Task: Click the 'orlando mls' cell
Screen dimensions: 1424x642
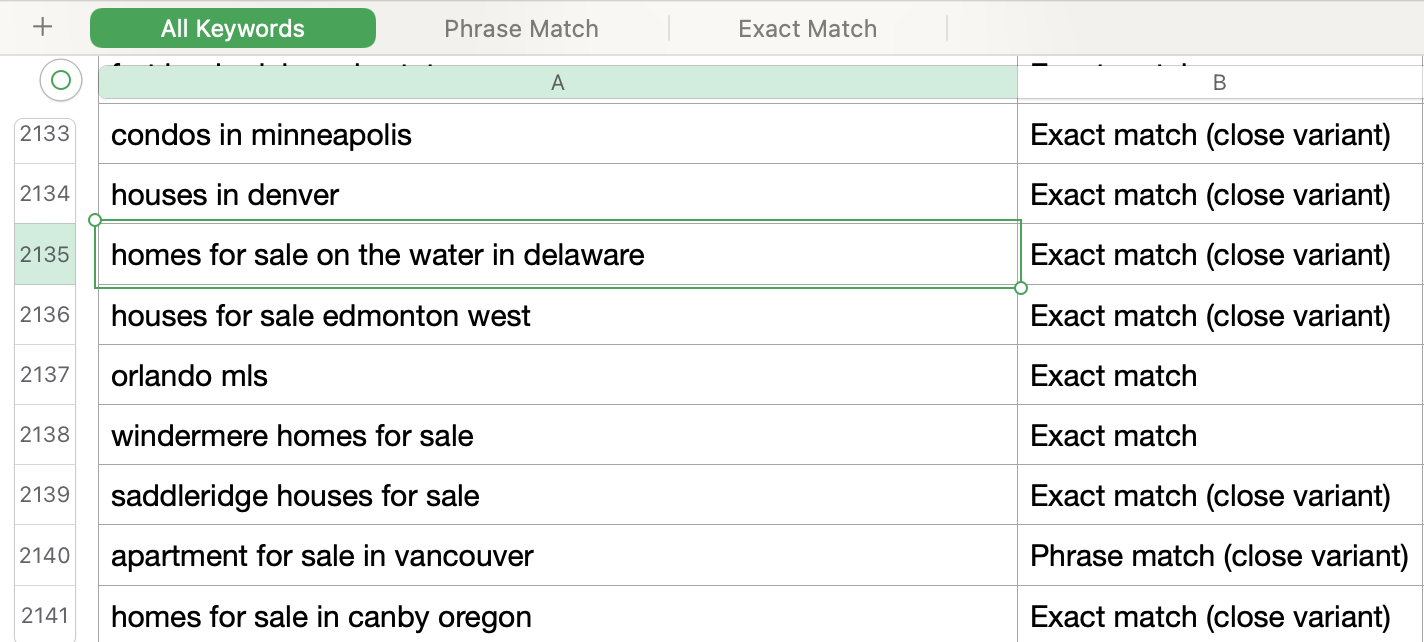Action: 558,375
